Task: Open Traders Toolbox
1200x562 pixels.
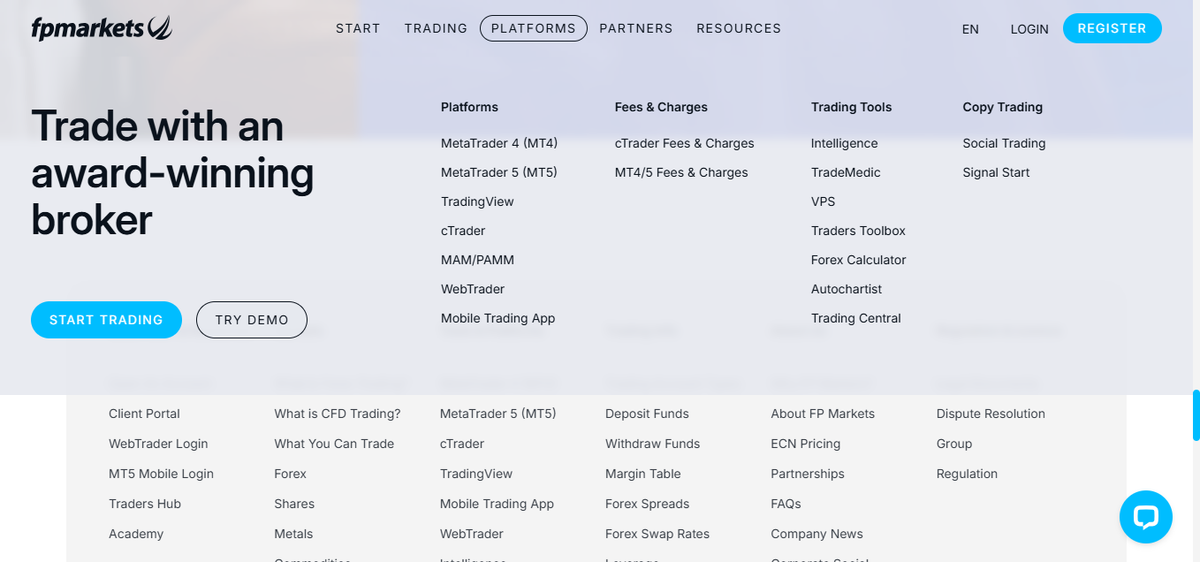Action: pos(858,230)
